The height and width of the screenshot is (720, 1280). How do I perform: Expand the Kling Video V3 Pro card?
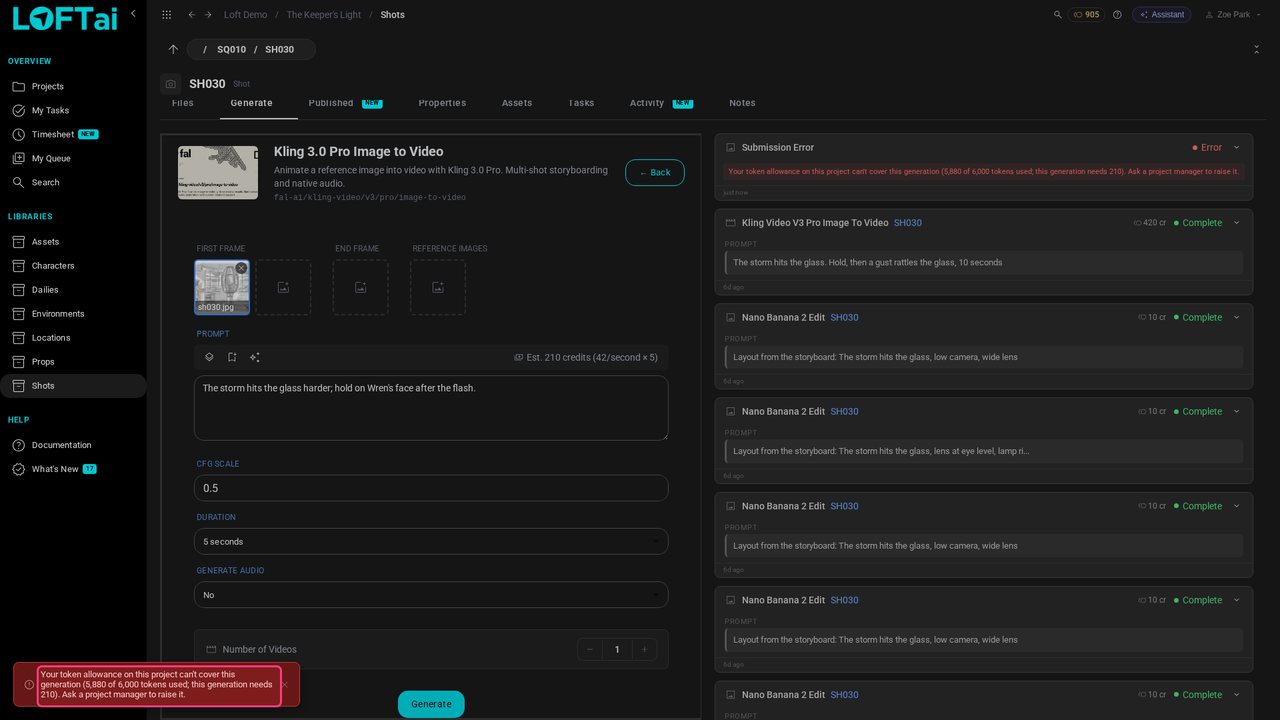tap(1236, 223)
